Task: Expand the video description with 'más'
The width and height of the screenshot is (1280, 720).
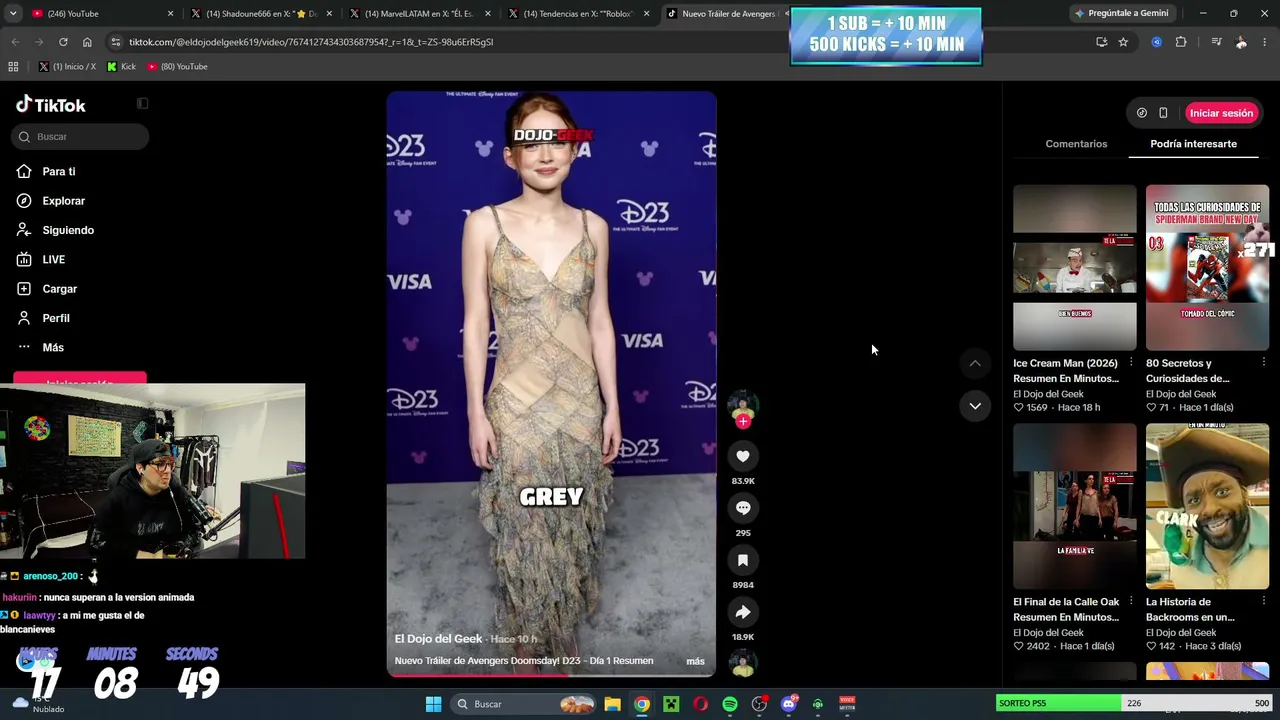Action: point(695,661)
